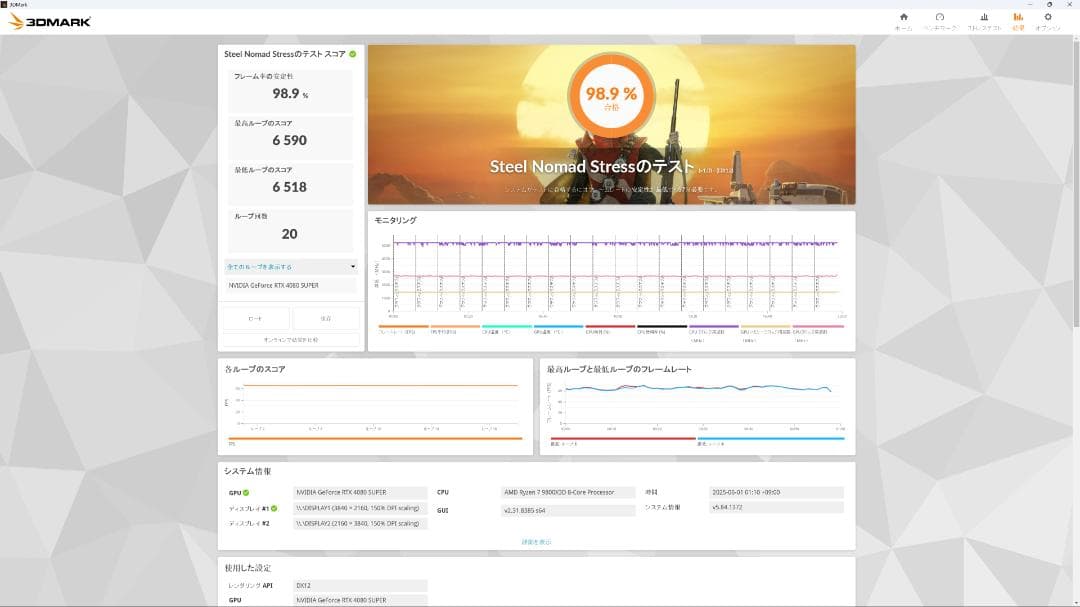The image size is (1080, 607).
Task: Open the Options gear icon
Action: click(1047, 21)
